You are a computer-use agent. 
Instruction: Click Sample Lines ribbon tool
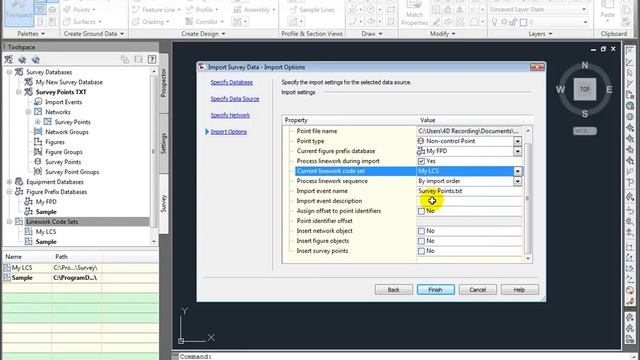tap(312, 9)
